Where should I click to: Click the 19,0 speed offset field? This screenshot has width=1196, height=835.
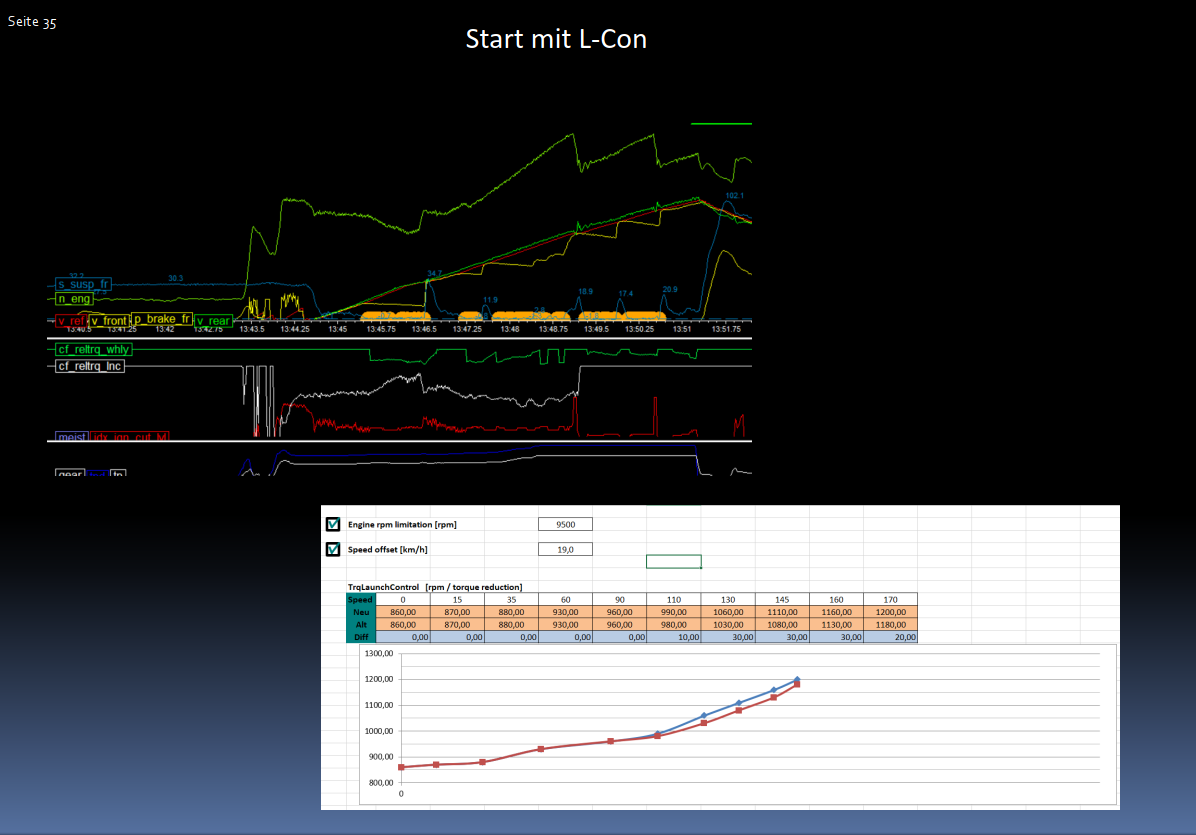(x=565, y=549)
